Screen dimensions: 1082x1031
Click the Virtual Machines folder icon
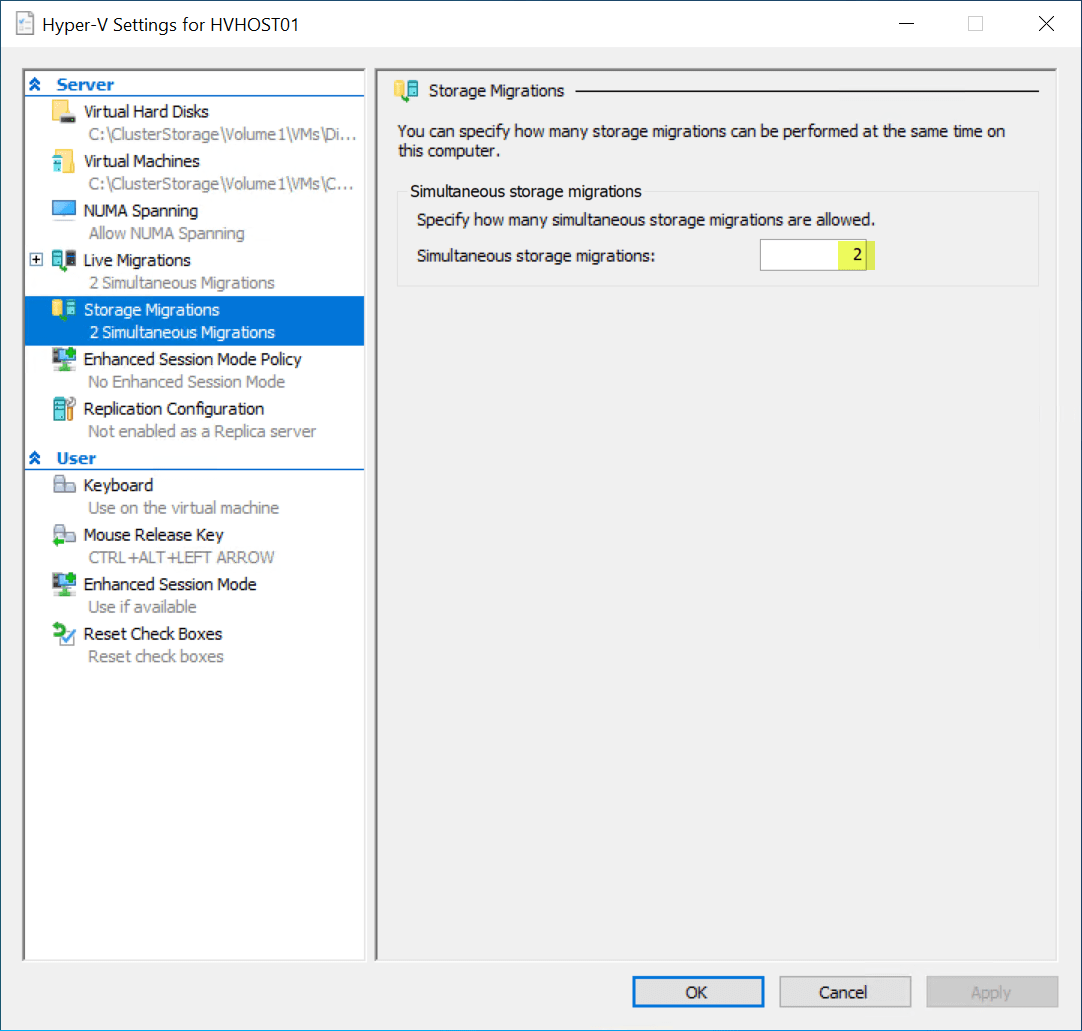coord(63,161)
